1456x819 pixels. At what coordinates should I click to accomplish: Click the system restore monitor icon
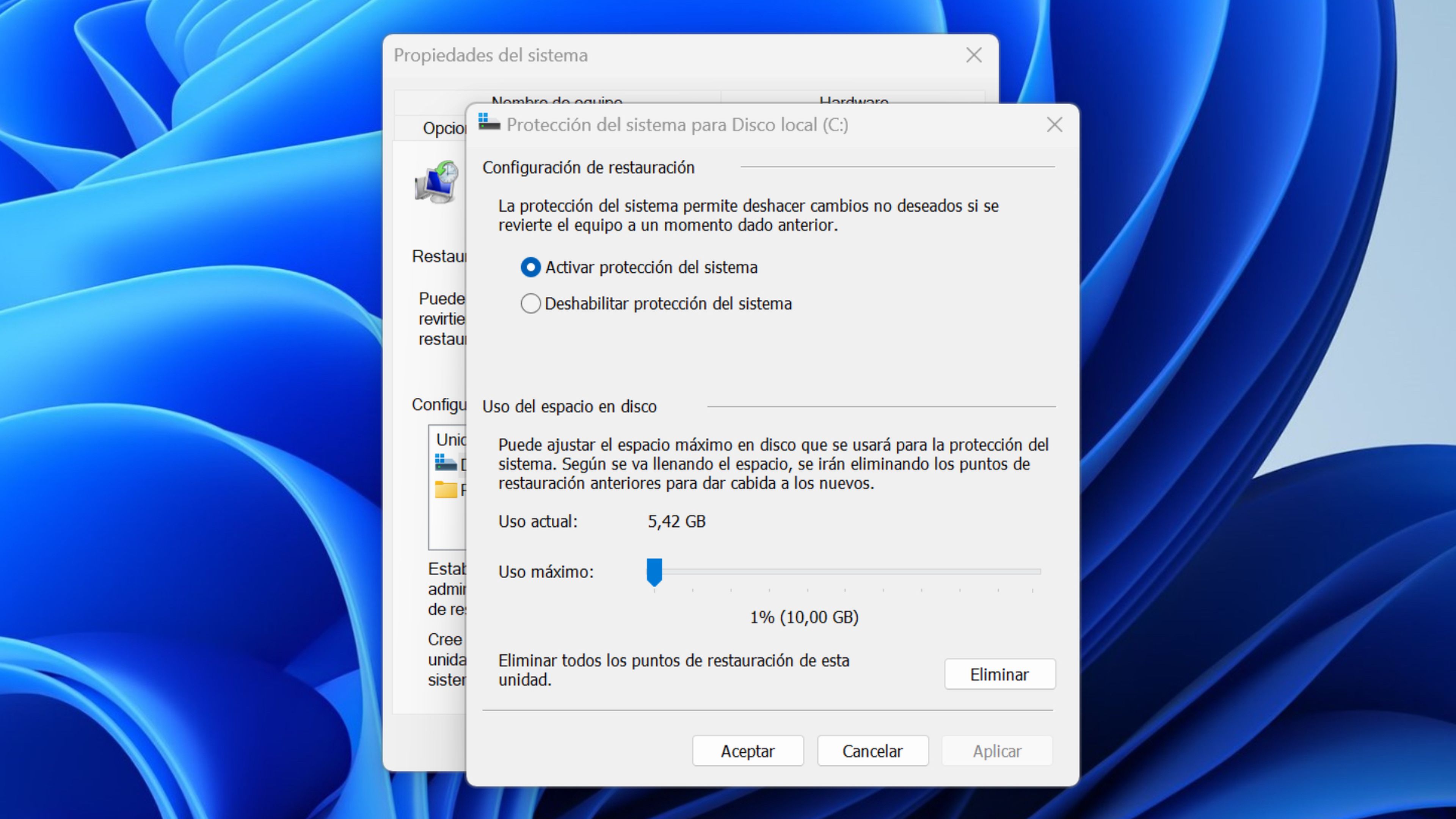coord(436,182)
